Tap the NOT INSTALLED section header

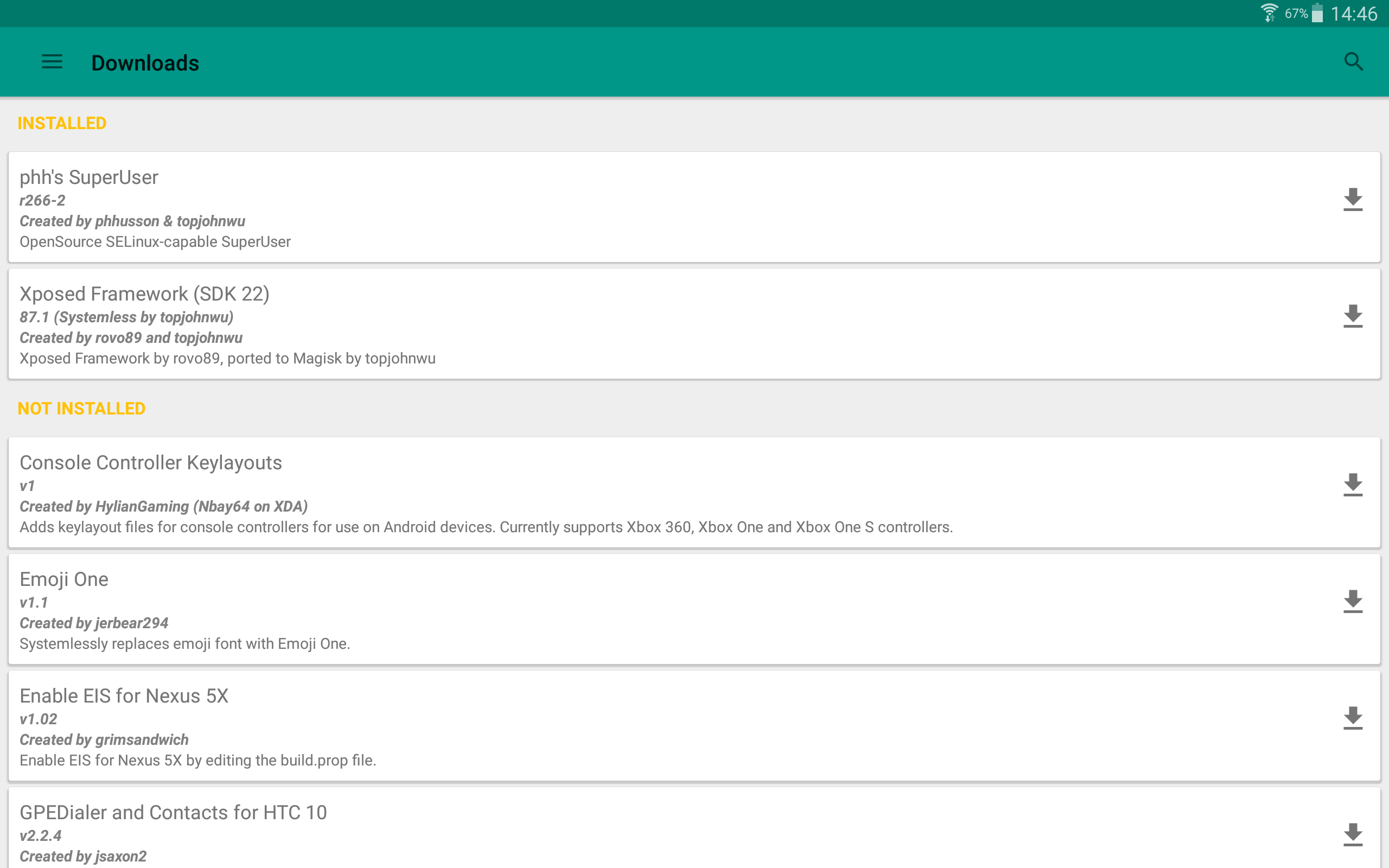81,409
